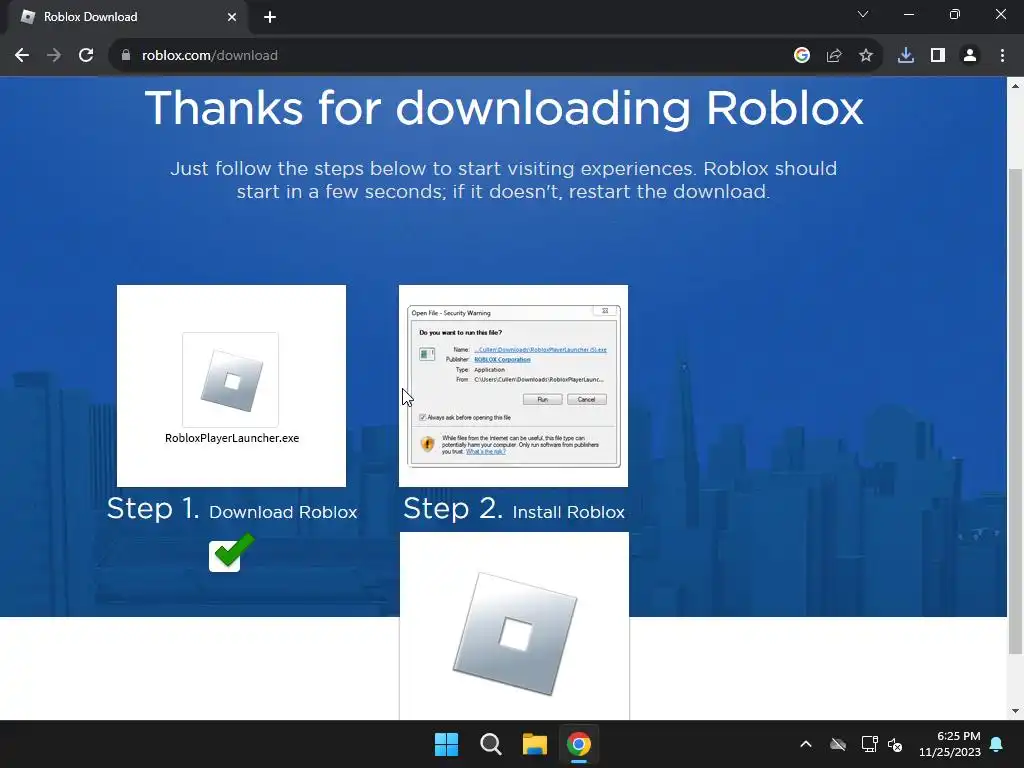Viewport: 1024px width, 768px height.
Task: Open File Explorer from taskbar
Action: (535, 744)
